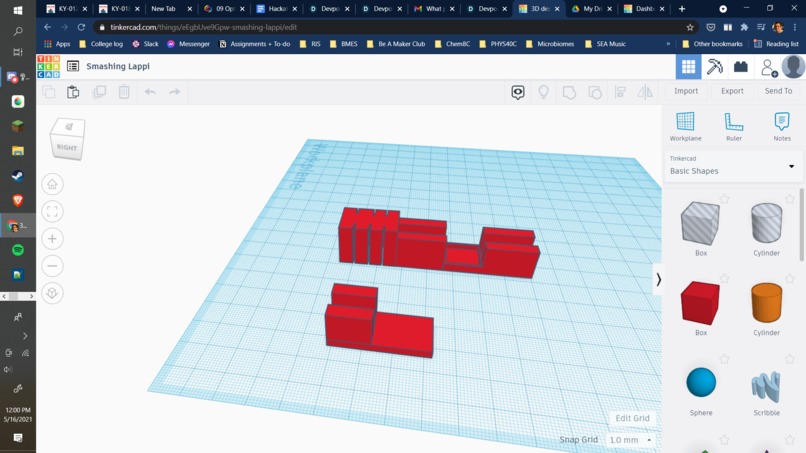The image size is (806, 453).
Task: Favorite the Sphere with star
Action: (x=724, y=358)
